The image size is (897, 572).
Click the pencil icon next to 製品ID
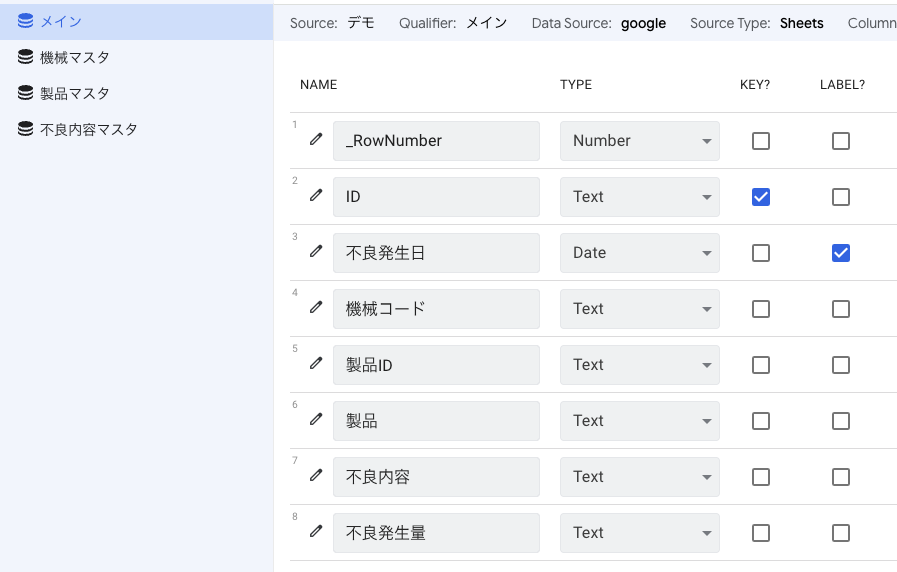tap(316, 364)
